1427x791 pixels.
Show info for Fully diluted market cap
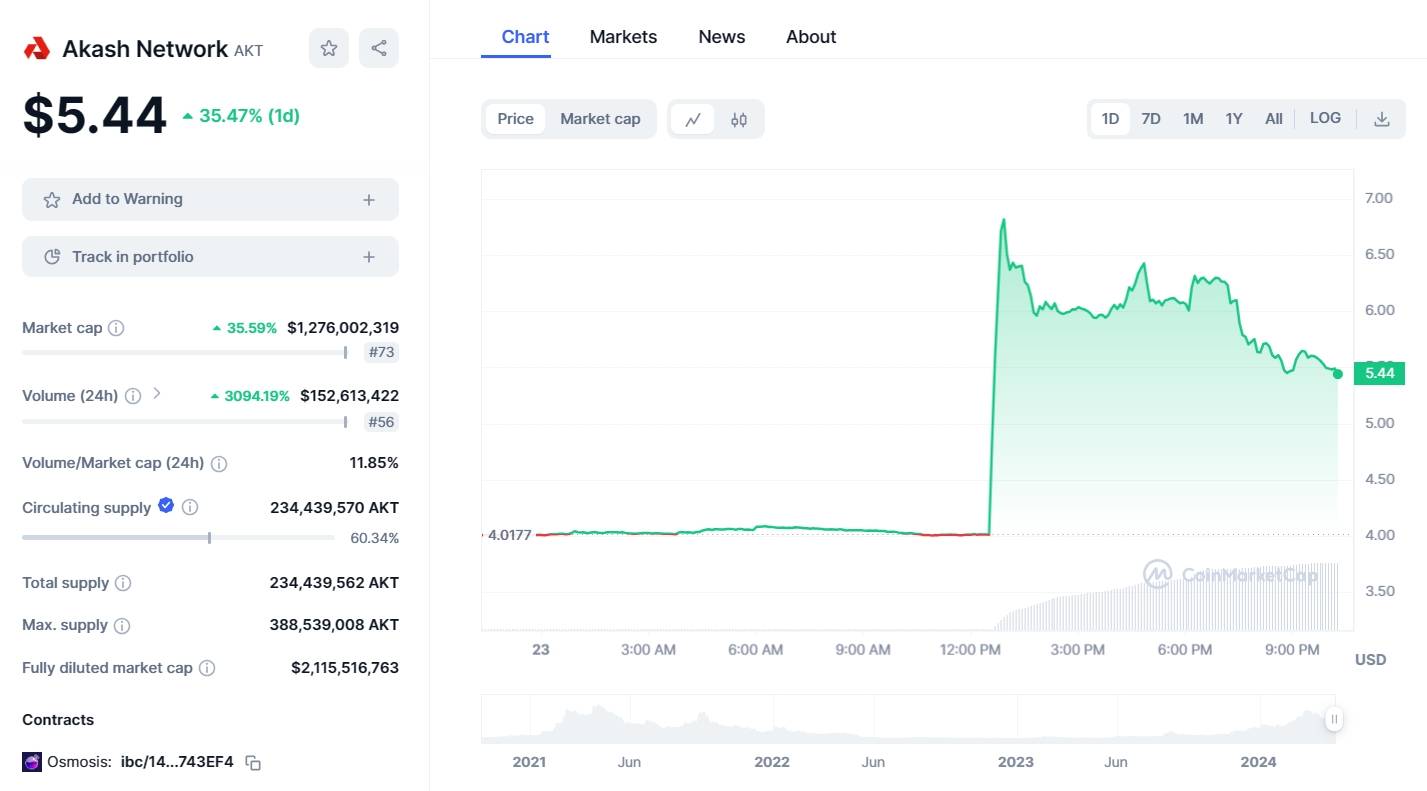click(207, 668)
